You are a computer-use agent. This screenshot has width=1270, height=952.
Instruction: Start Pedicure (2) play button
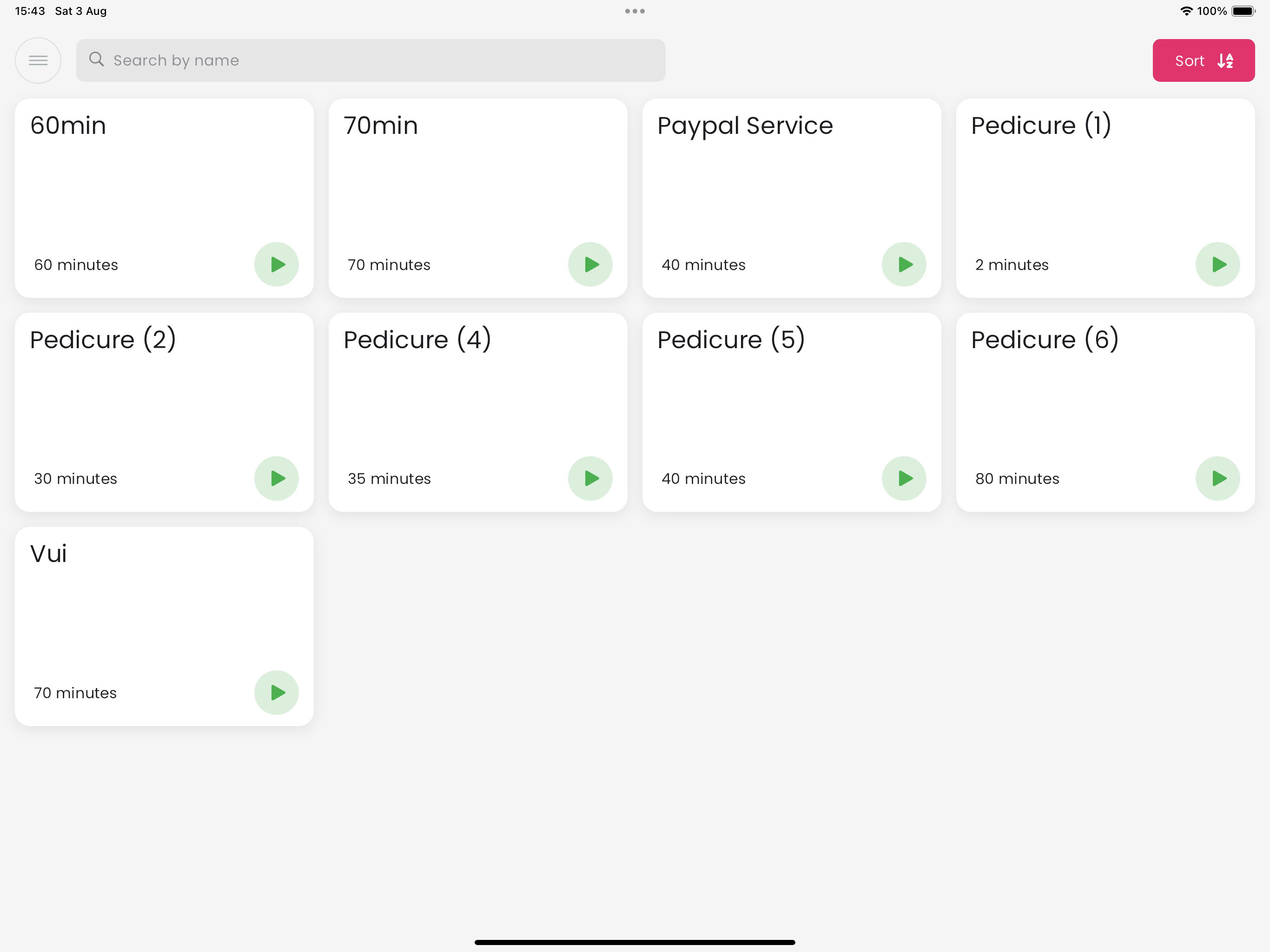click(x=277, y=479)
